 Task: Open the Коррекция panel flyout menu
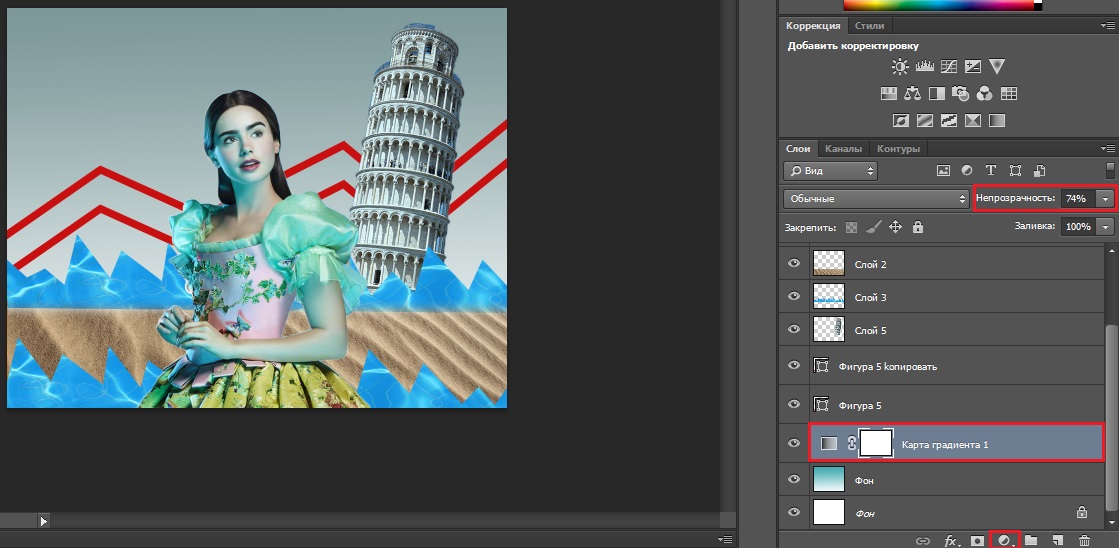pos(1108,26)
